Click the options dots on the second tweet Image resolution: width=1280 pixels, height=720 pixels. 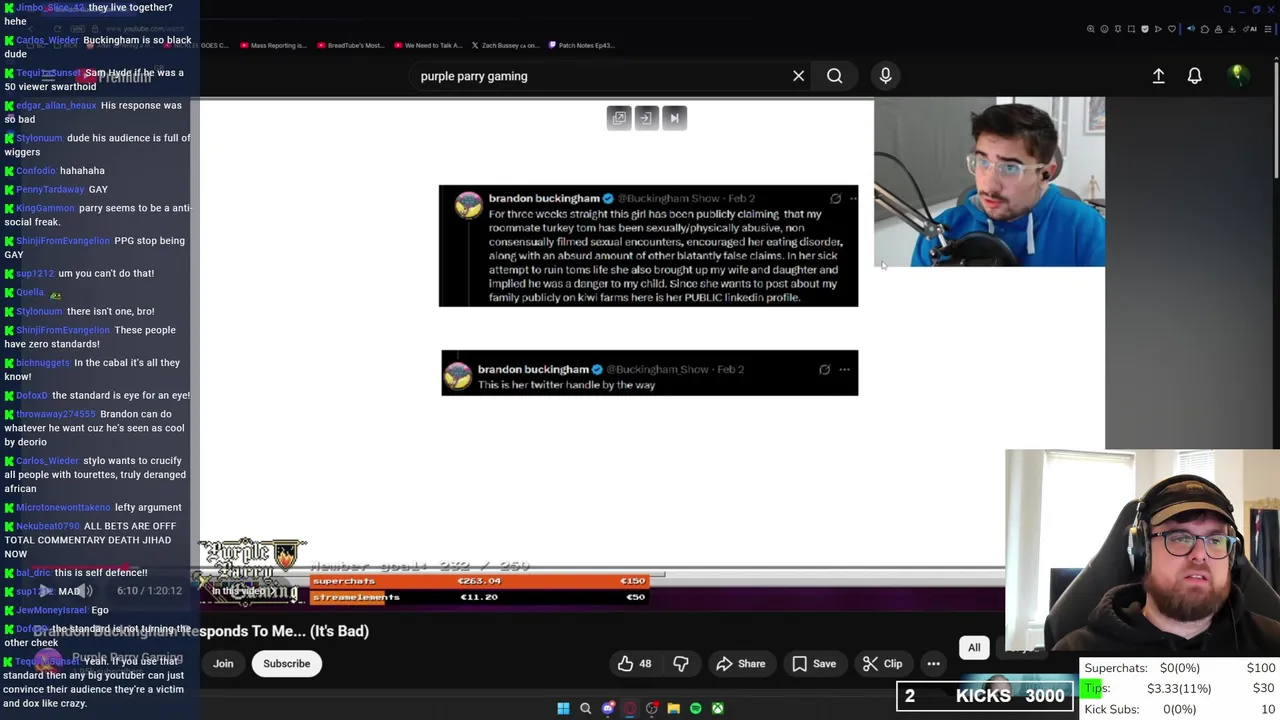pyautogui.click(x=844, y=370)
